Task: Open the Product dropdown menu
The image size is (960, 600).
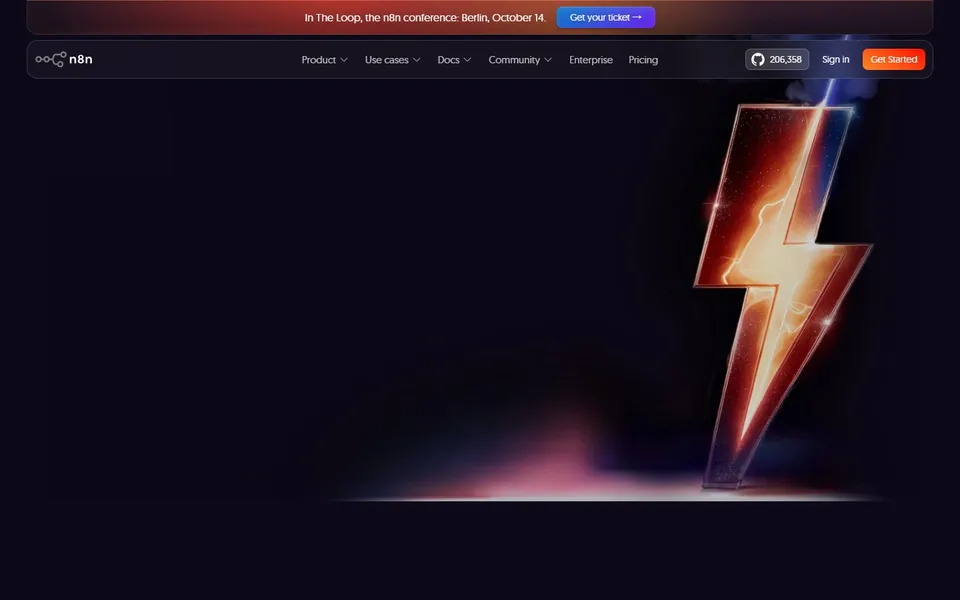Action: [324, 60]
